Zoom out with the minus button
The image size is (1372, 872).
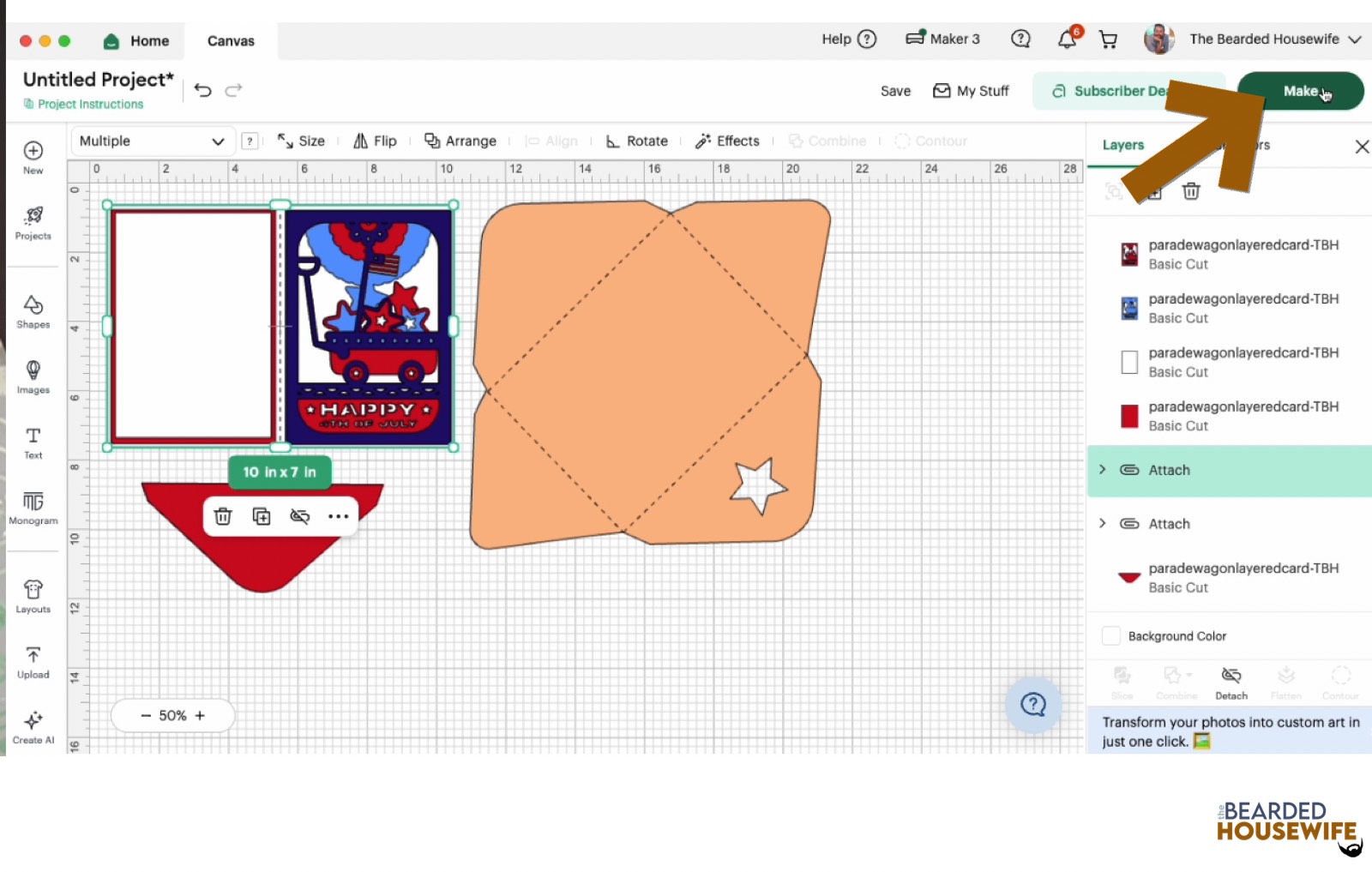(146, 716)
